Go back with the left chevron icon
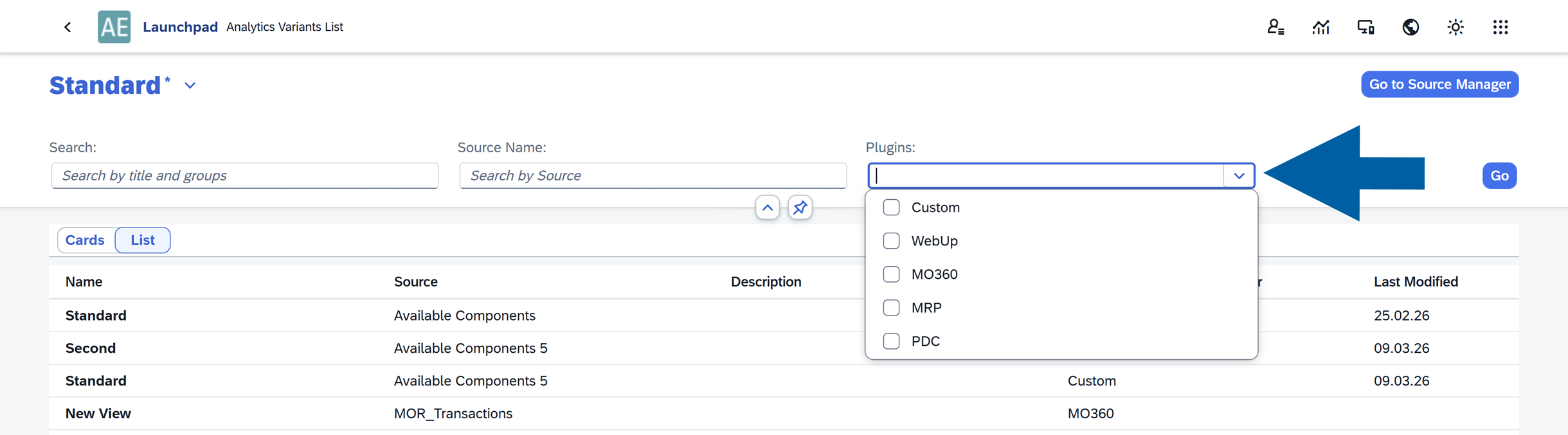Image resolution: width=1568 pixels, height=435 pixels. (68, 27)
